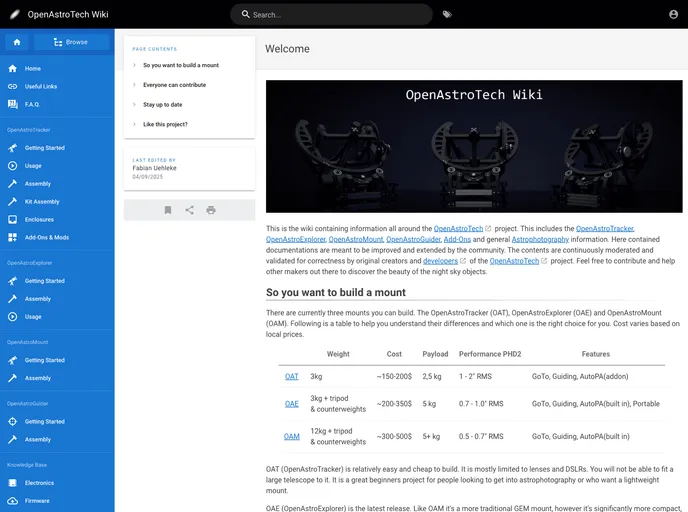The height and width of the screenshot is (512, 688).
Task: Expand 'Stay up to date' chevron
Action: [x=134, y=104]
